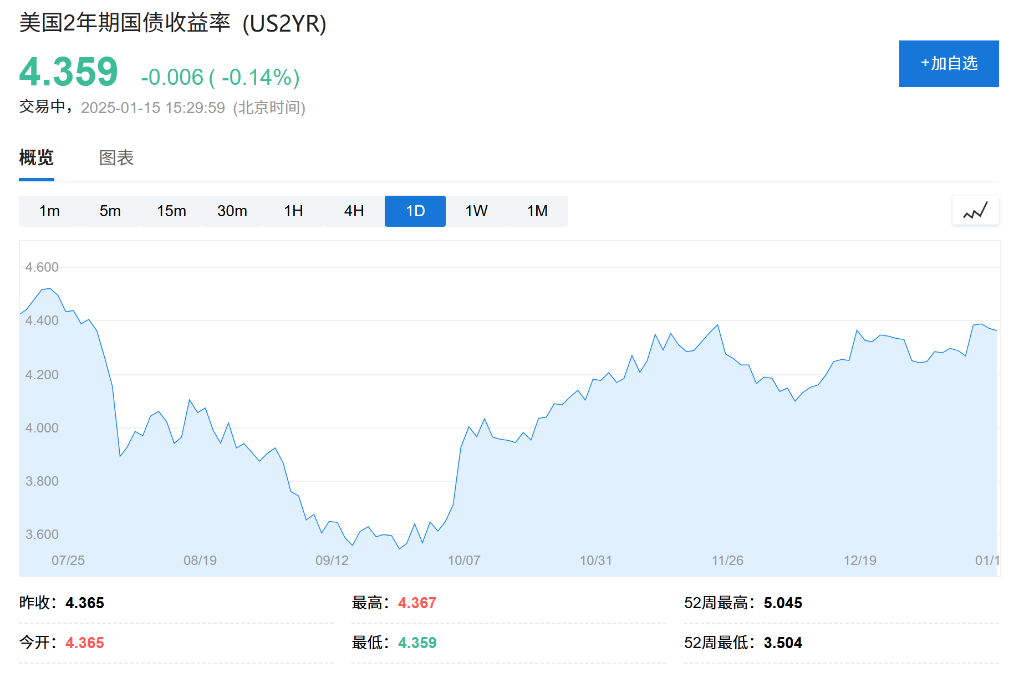Click the 52周最高 value 5.045
This screenshot has height=694, width=1024.
(x=784, y=603)
